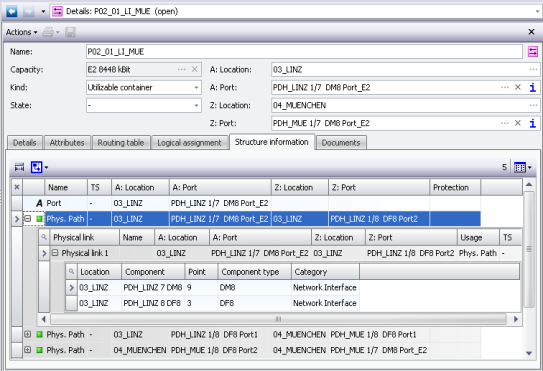Click vertical scrollbar up arrow
Viewport: 543px width, 371px height.
(529, 185)
